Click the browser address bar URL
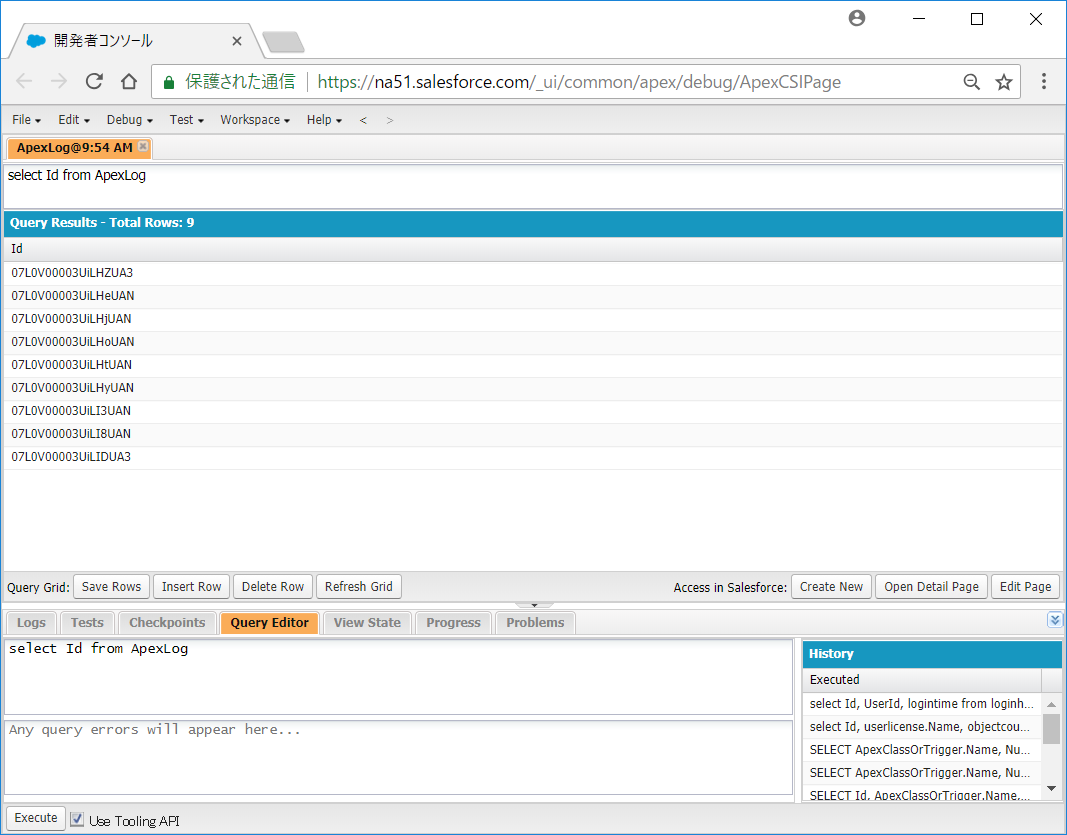The image size is (1067, 835). pos(579,82)
